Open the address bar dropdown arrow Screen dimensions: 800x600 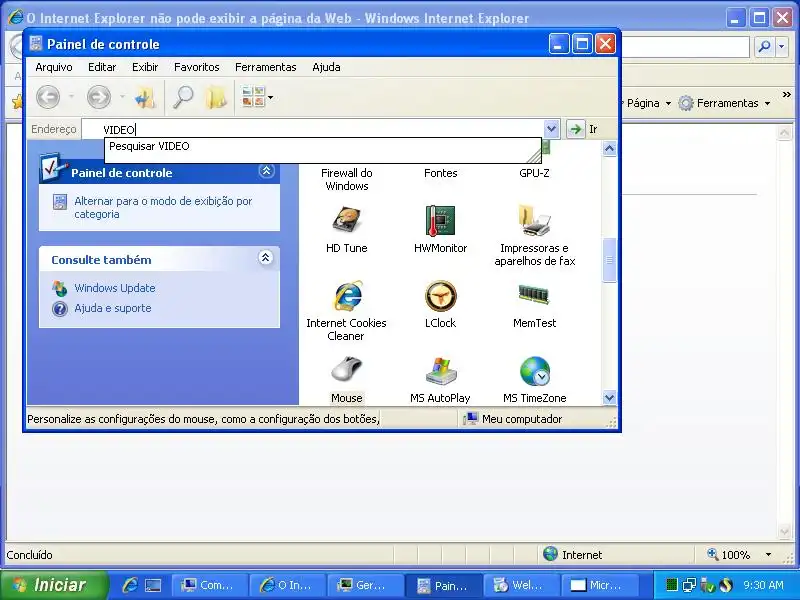point(551,129)
